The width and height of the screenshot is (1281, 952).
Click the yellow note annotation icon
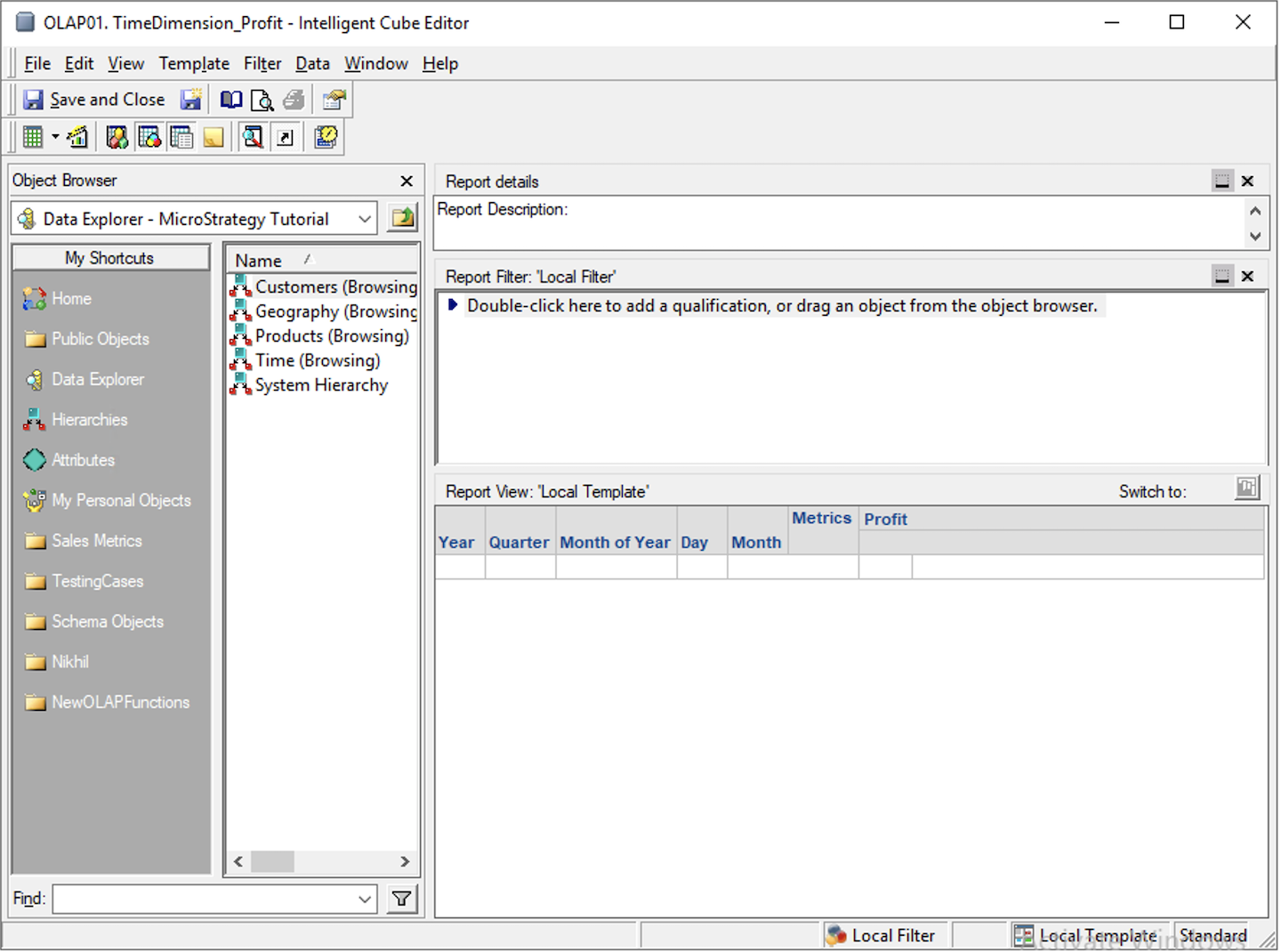click(x=213, y=136)
